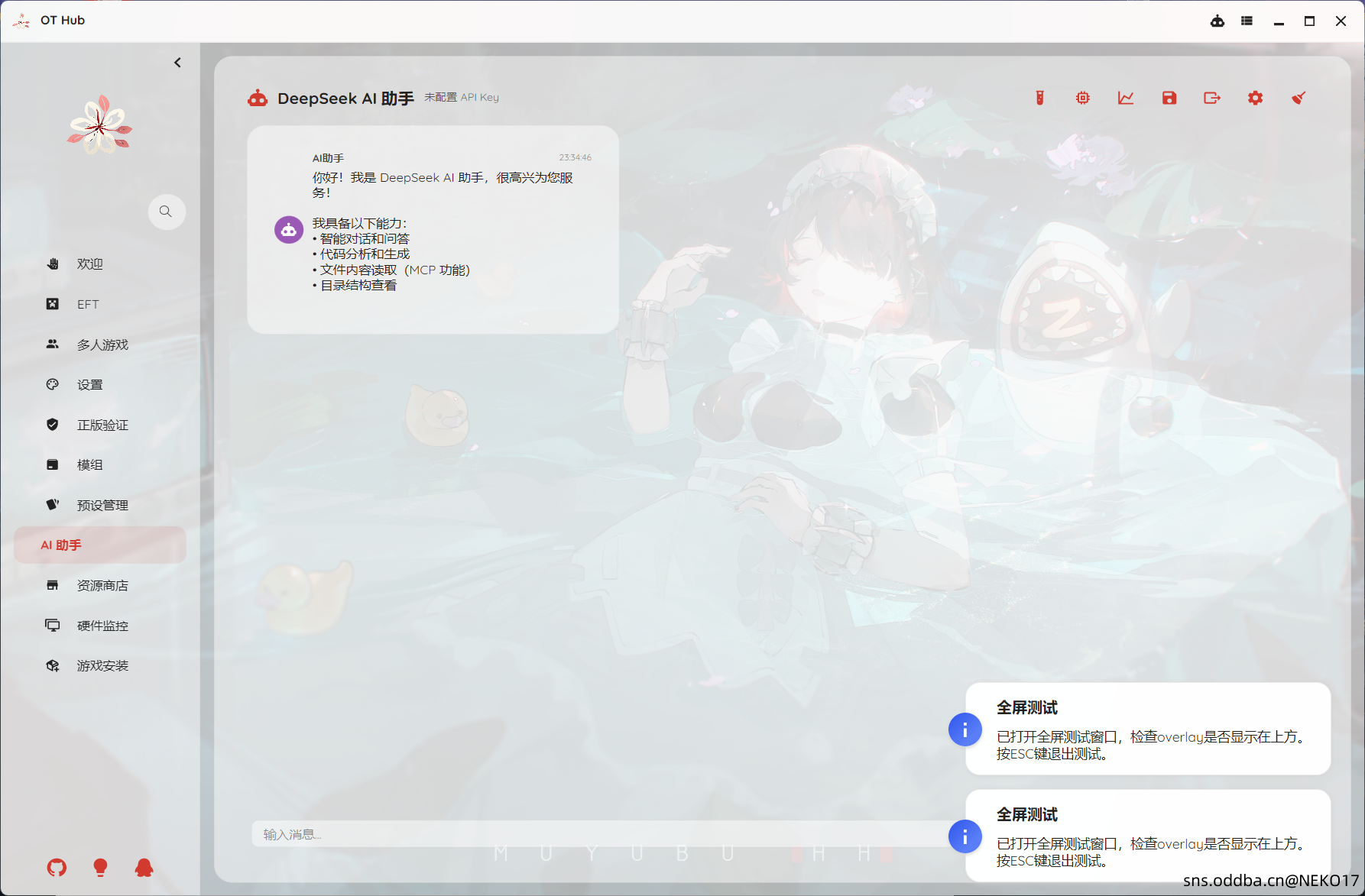The width and height of the screenshot is (1365, 896).
Task: Open AI assistant settings gear icon
Action: [x=1256, y=98]
